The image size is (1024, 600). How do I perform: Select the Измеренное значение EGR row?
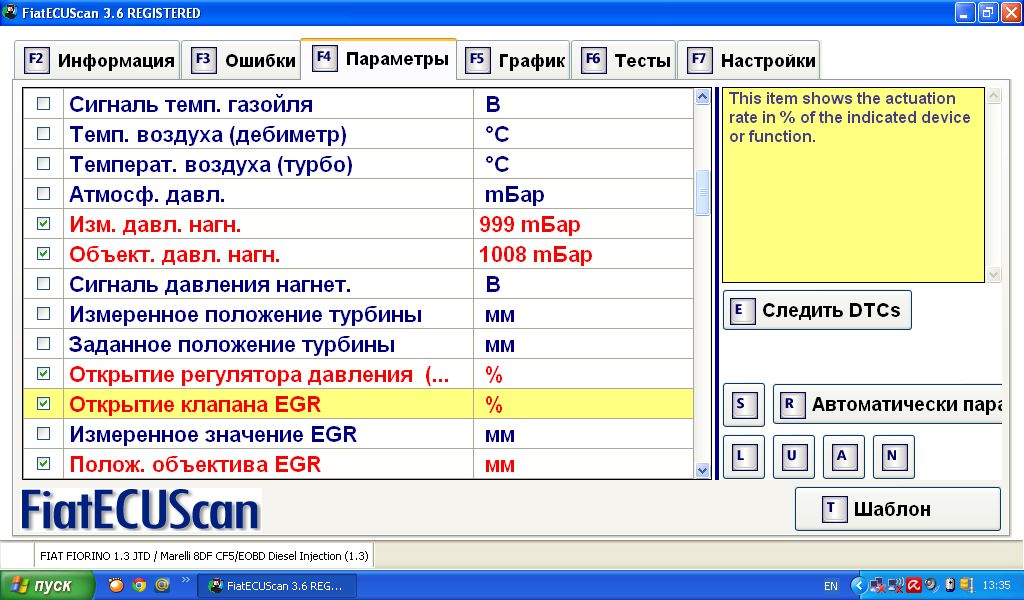click(212, 435)
